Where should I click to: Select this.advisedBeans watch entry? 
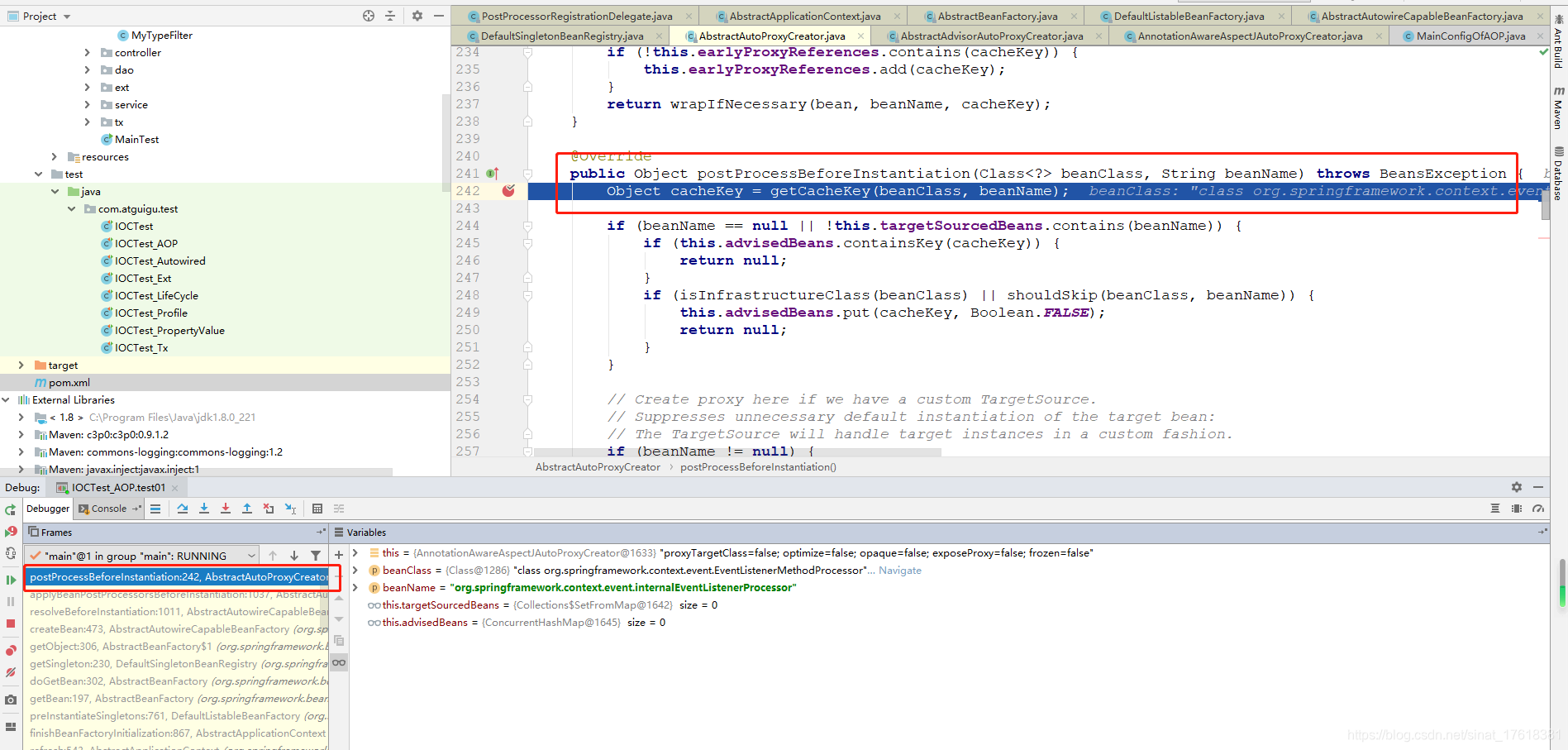[516, 622]
